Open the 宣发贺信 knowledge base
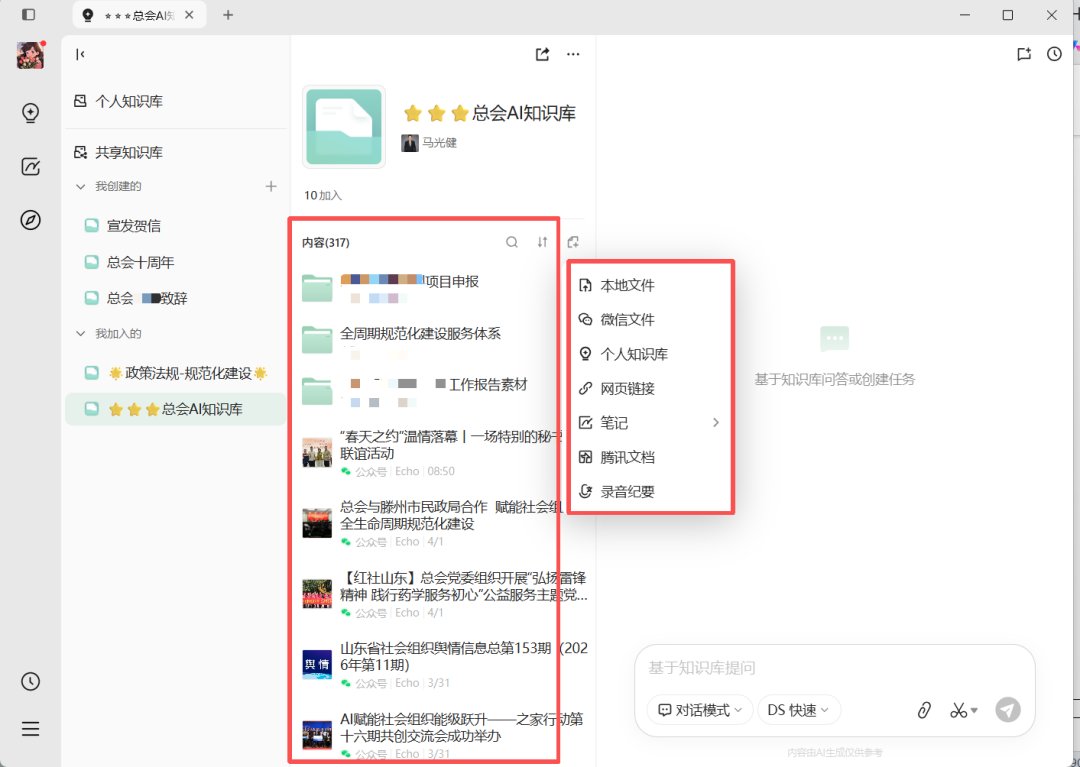 [176, 226]
